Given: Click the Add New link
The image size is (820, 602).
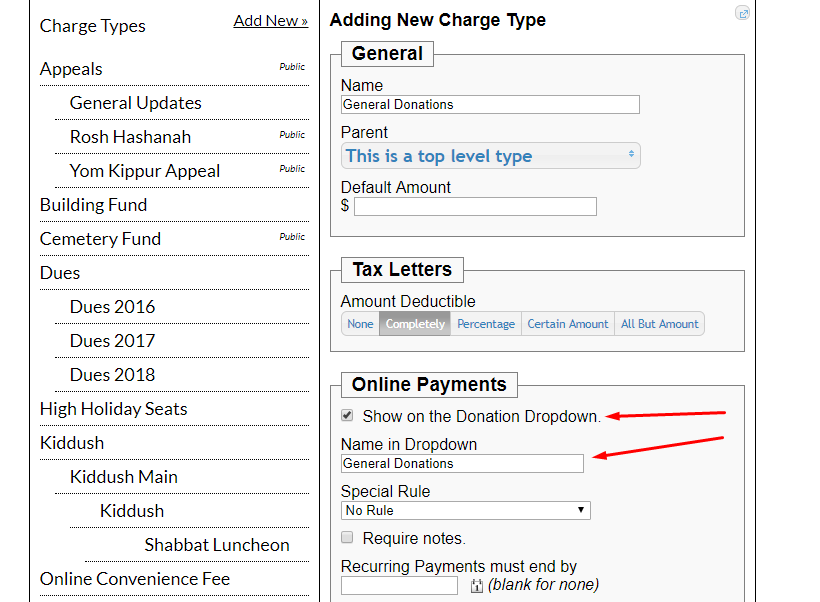Looking at the screenshot, I should 270,21.
